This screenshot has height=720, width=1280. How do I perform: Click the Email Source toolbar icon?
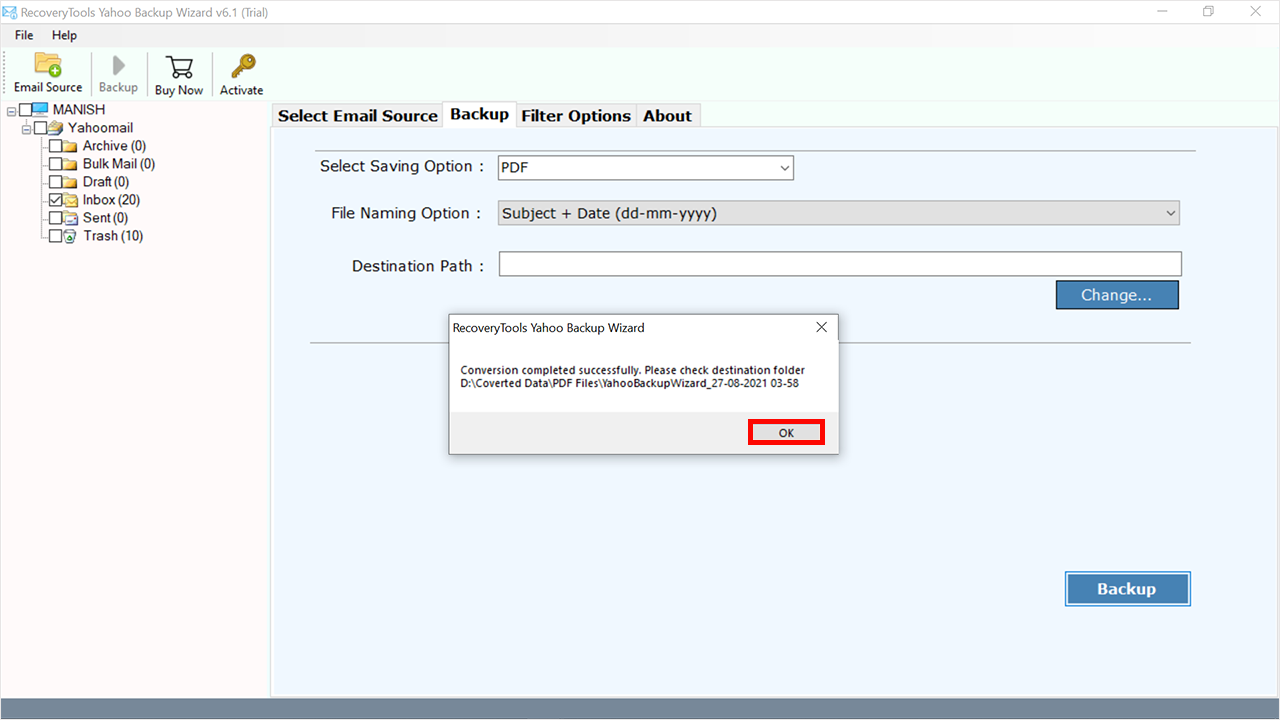coord(48,65)
